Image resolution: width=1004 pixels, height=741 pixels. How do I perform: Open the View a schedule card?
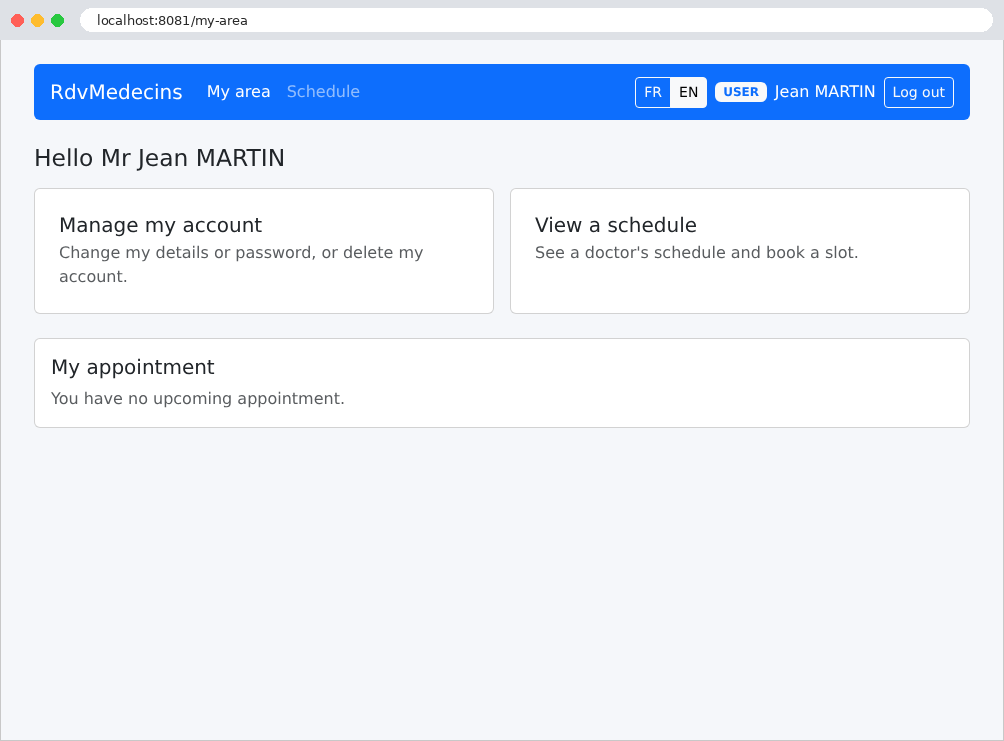click(x=740, y=251)
